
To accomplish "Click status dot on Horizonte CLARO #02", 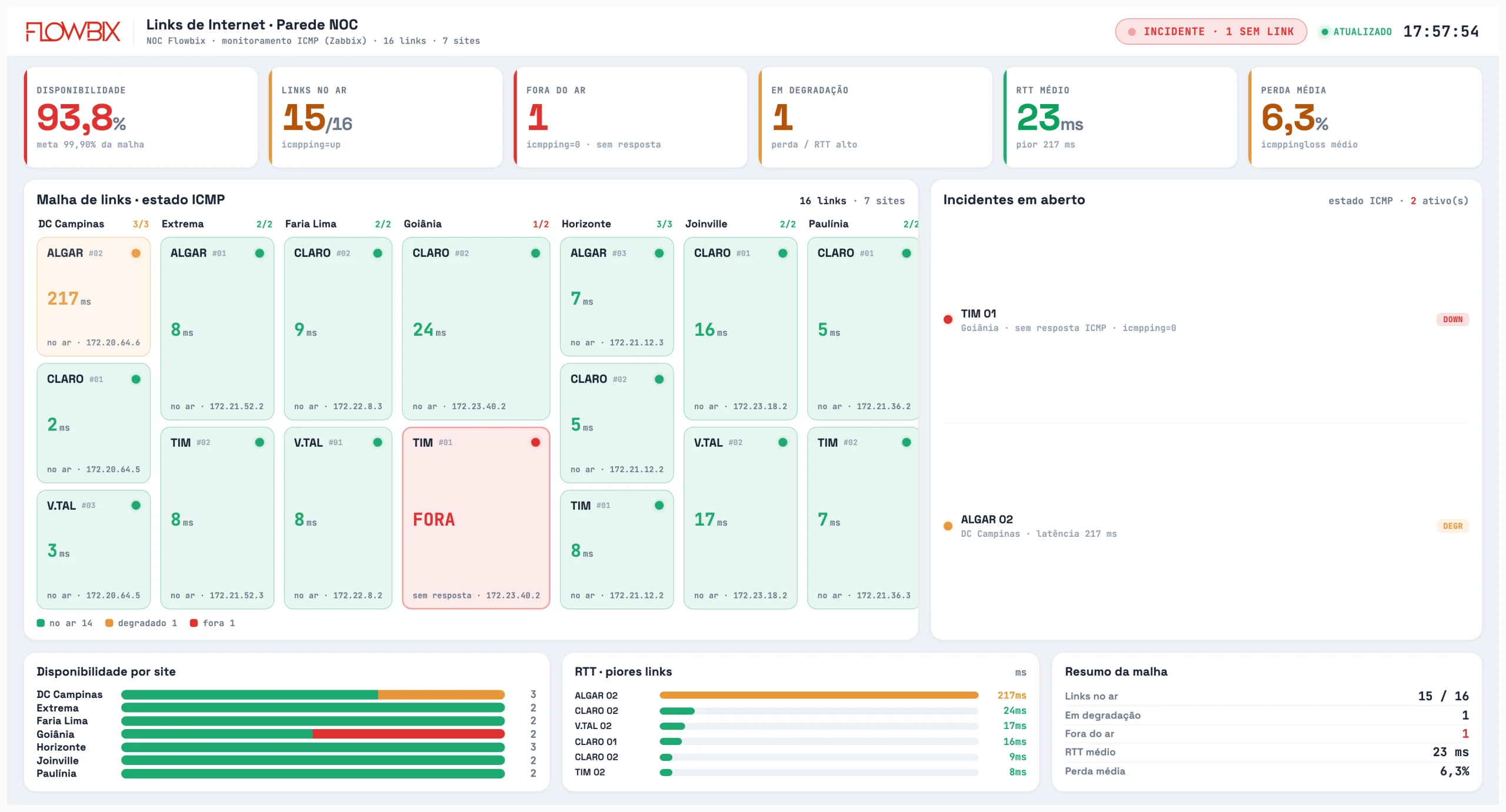I will (x=659, y=379).
